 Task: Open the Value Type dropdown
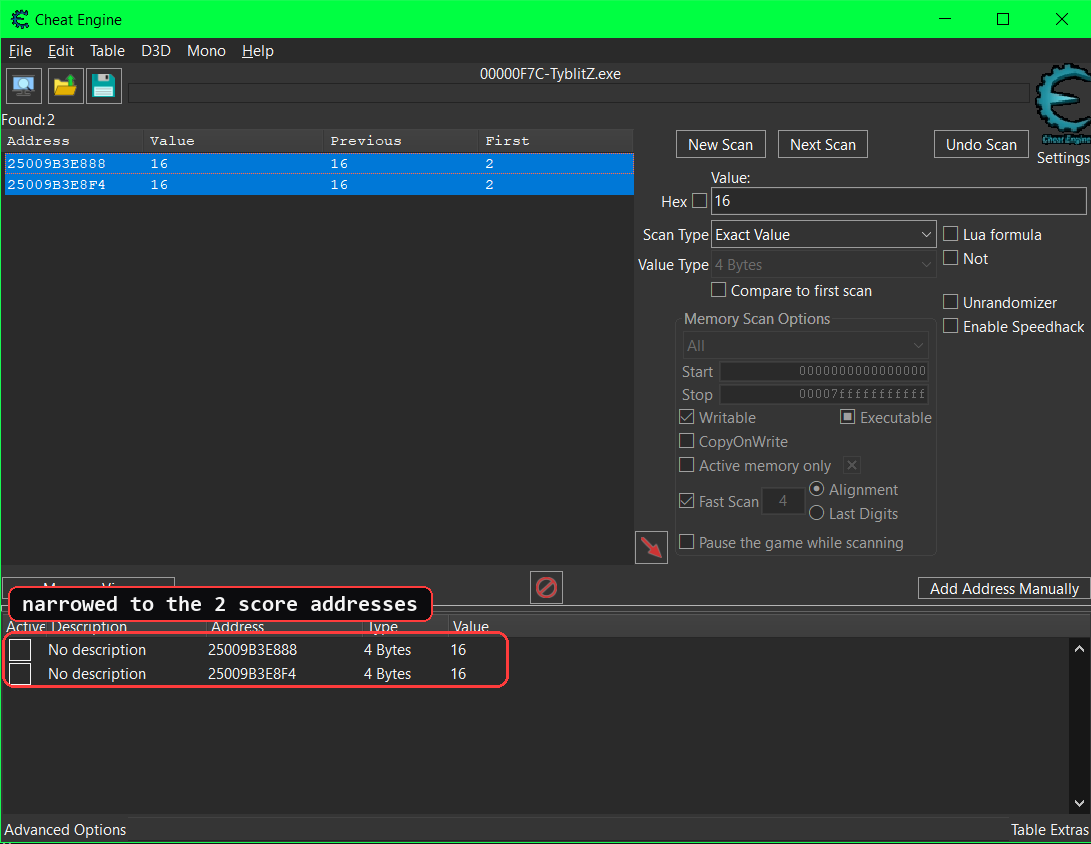tap(824, 265)
